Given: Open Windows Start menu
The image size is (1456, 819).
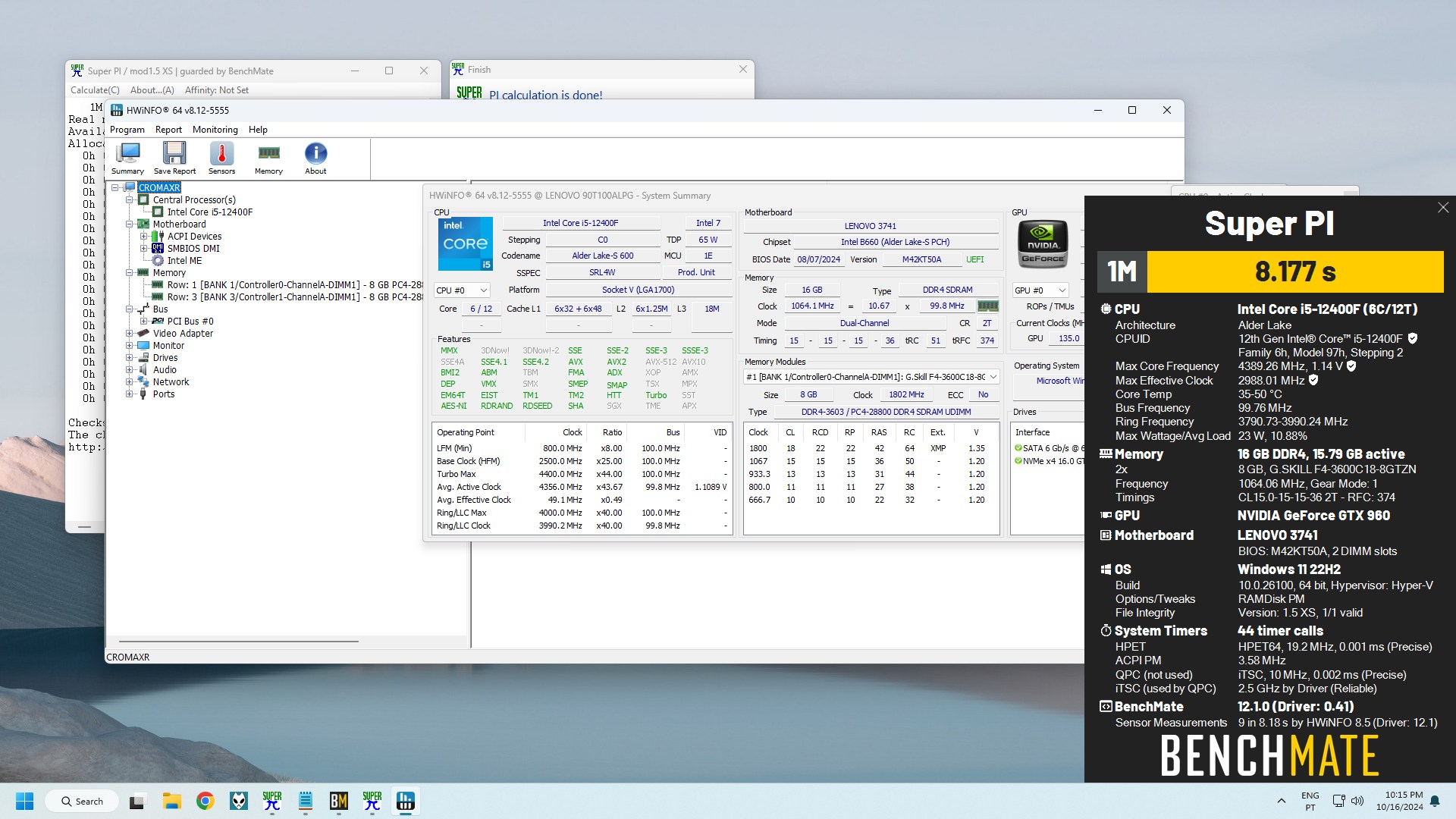Looking at the screenshot, I should (x=24, y=801).
